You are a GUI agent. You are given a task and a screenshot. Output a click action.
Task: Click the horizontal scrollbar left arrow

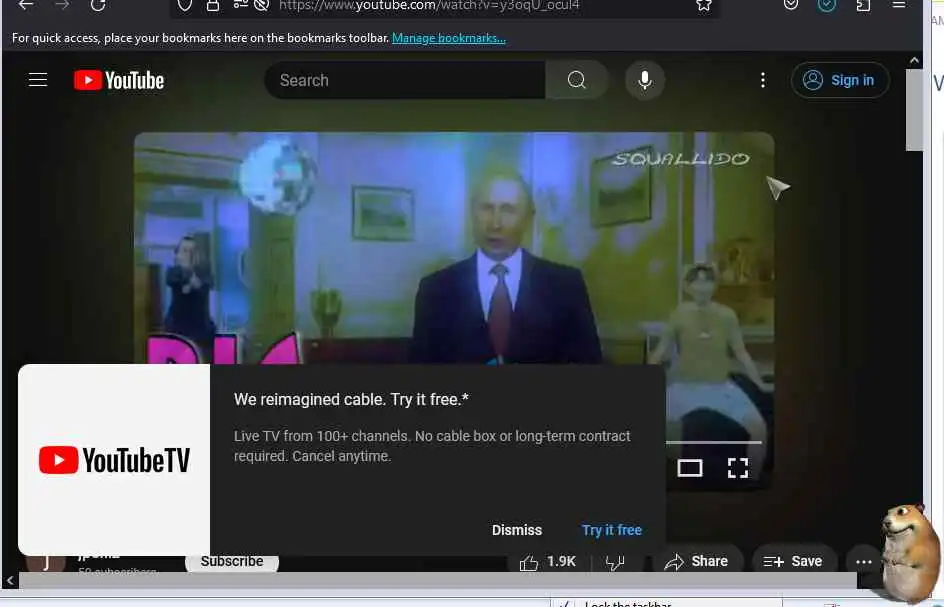click(10, 581)
